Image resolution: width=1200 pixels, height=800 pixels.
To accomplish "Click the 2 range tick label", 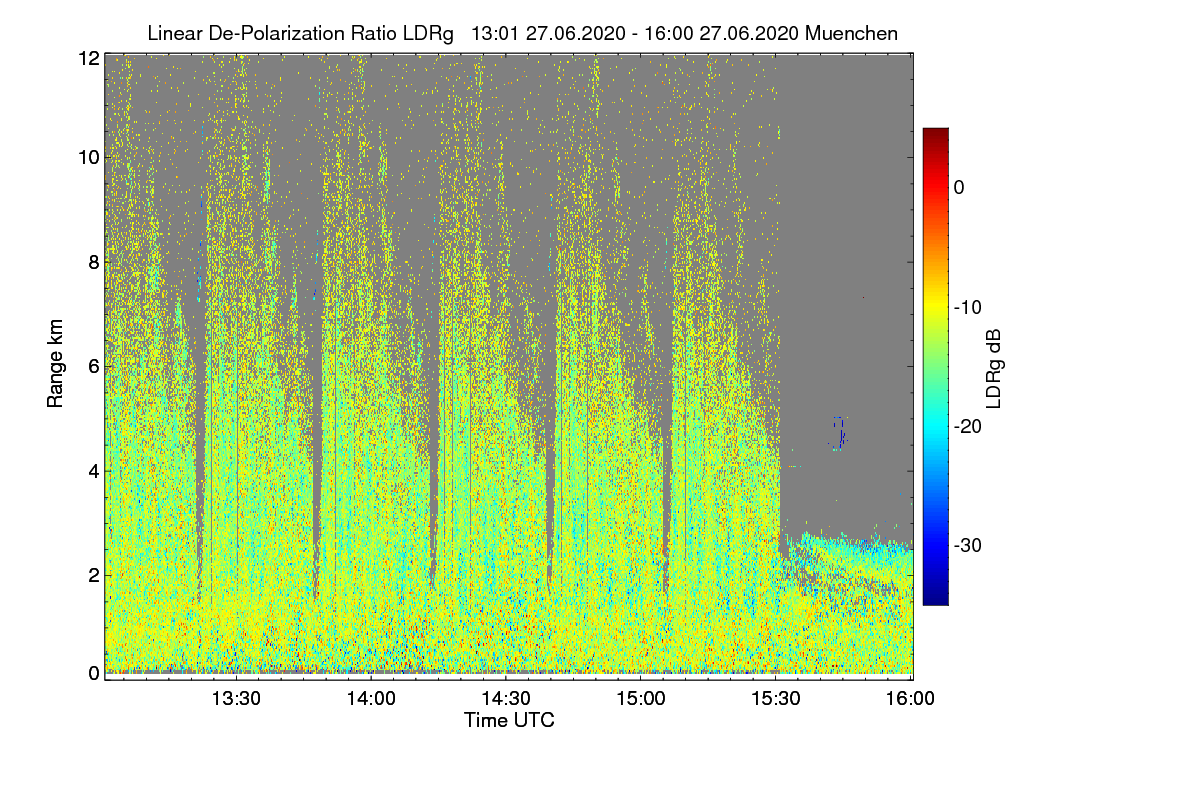I will pyautogui.click(x=94, y=575).
